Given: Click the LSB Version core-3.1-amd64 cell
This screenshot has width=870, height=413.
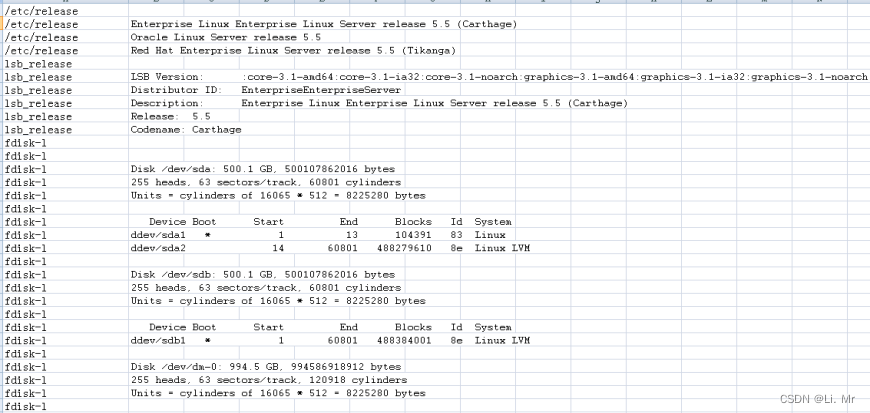Looking at the screenshot, I should pyautogui.click(x=499, y=77).
